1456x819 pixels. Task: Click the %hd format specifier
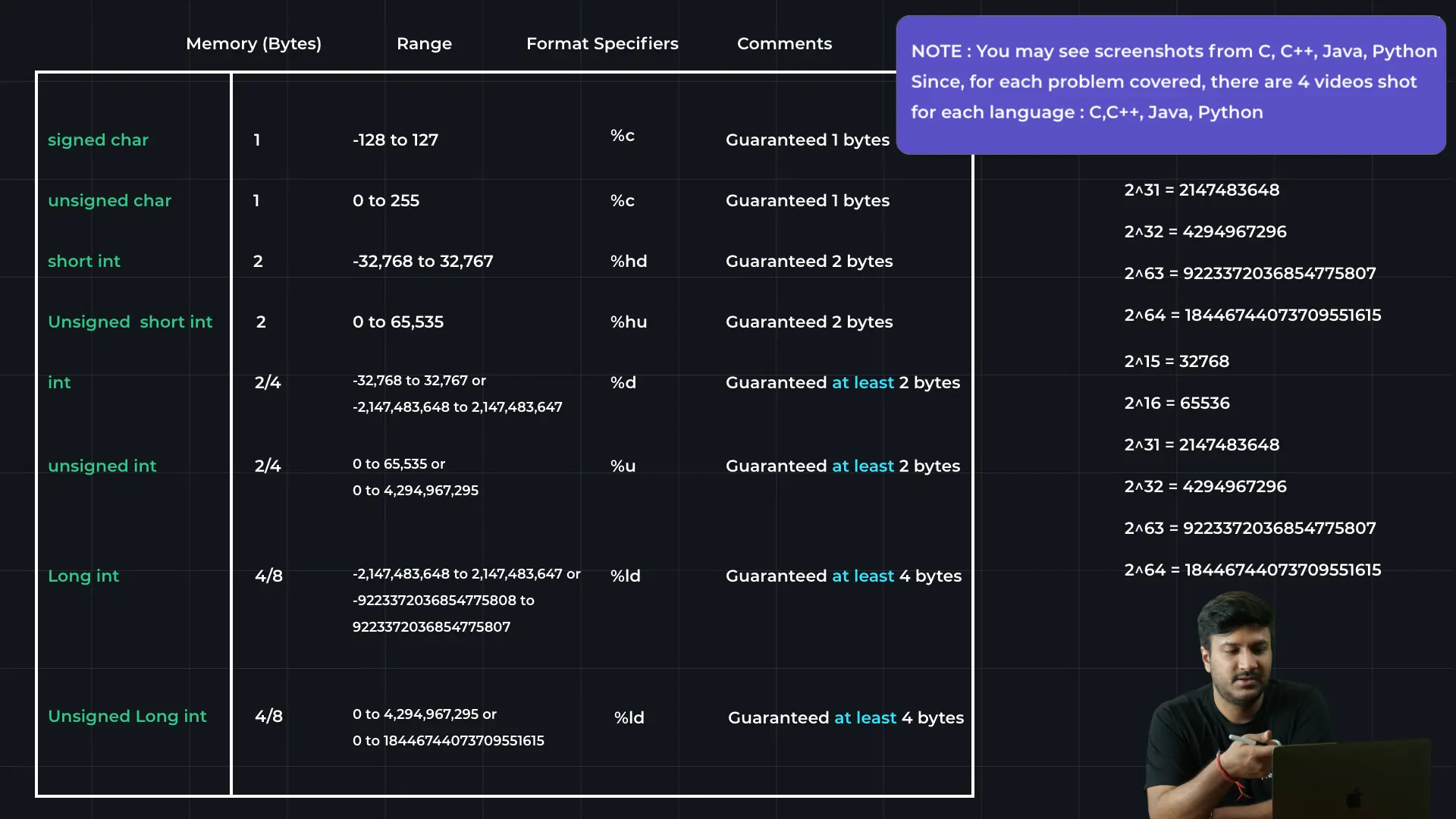click(629, 261)
